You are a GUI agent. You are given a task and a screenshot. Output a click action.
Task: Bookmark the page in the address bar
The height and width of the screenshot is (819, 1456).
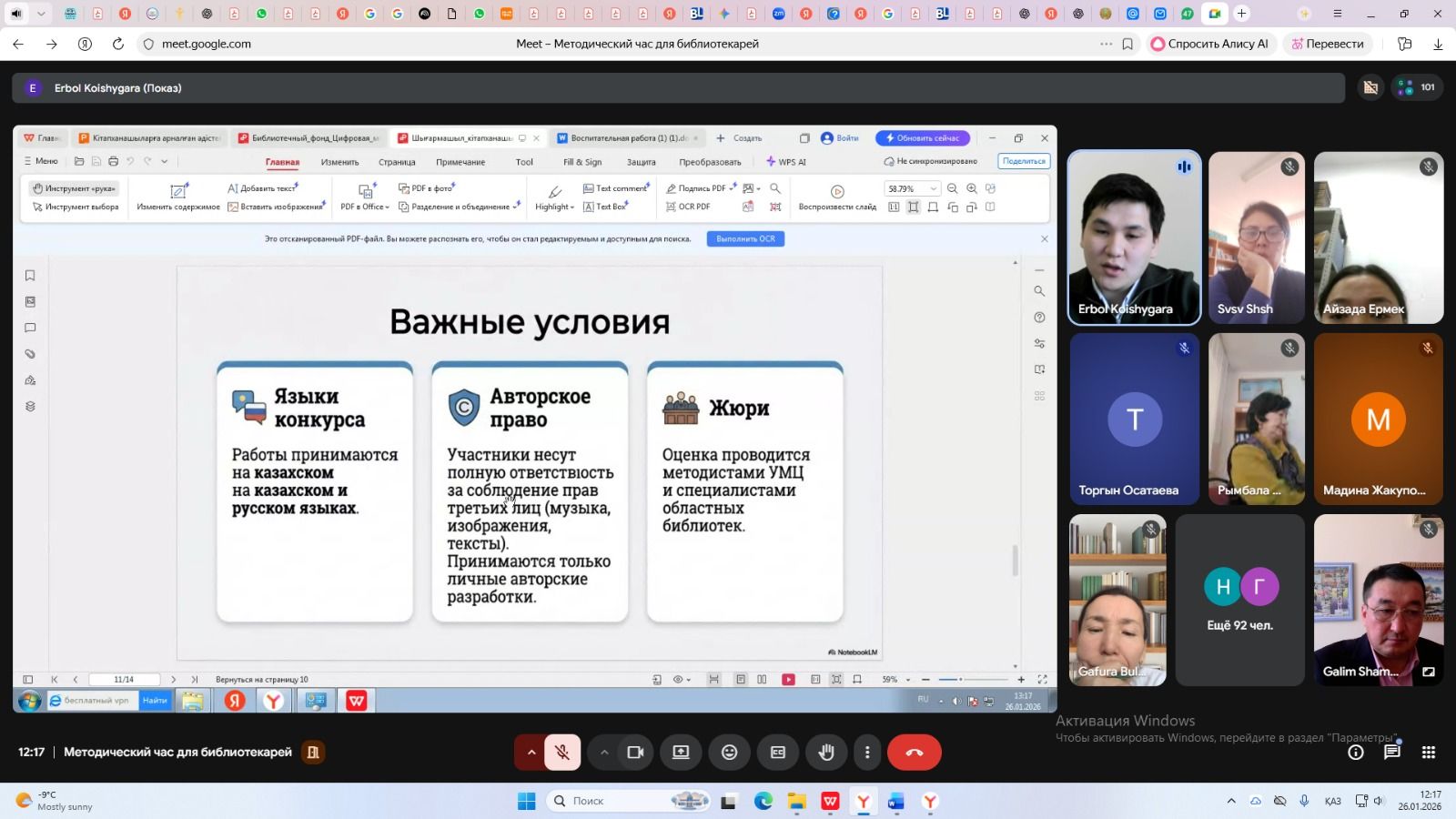[1127, 44]
